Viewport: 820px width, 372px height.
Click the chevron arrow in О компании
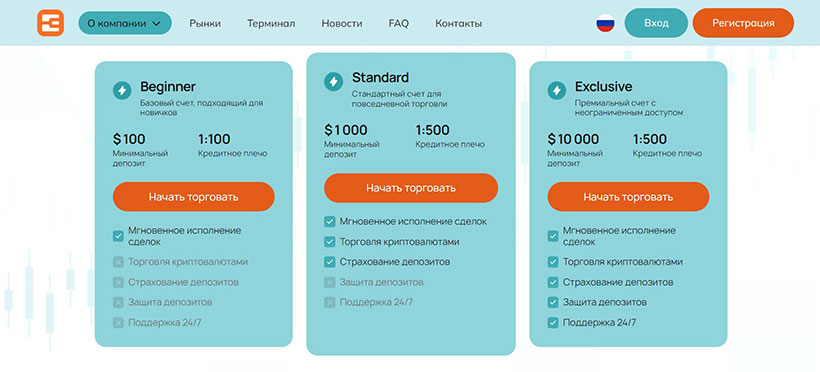coord(156,24)
